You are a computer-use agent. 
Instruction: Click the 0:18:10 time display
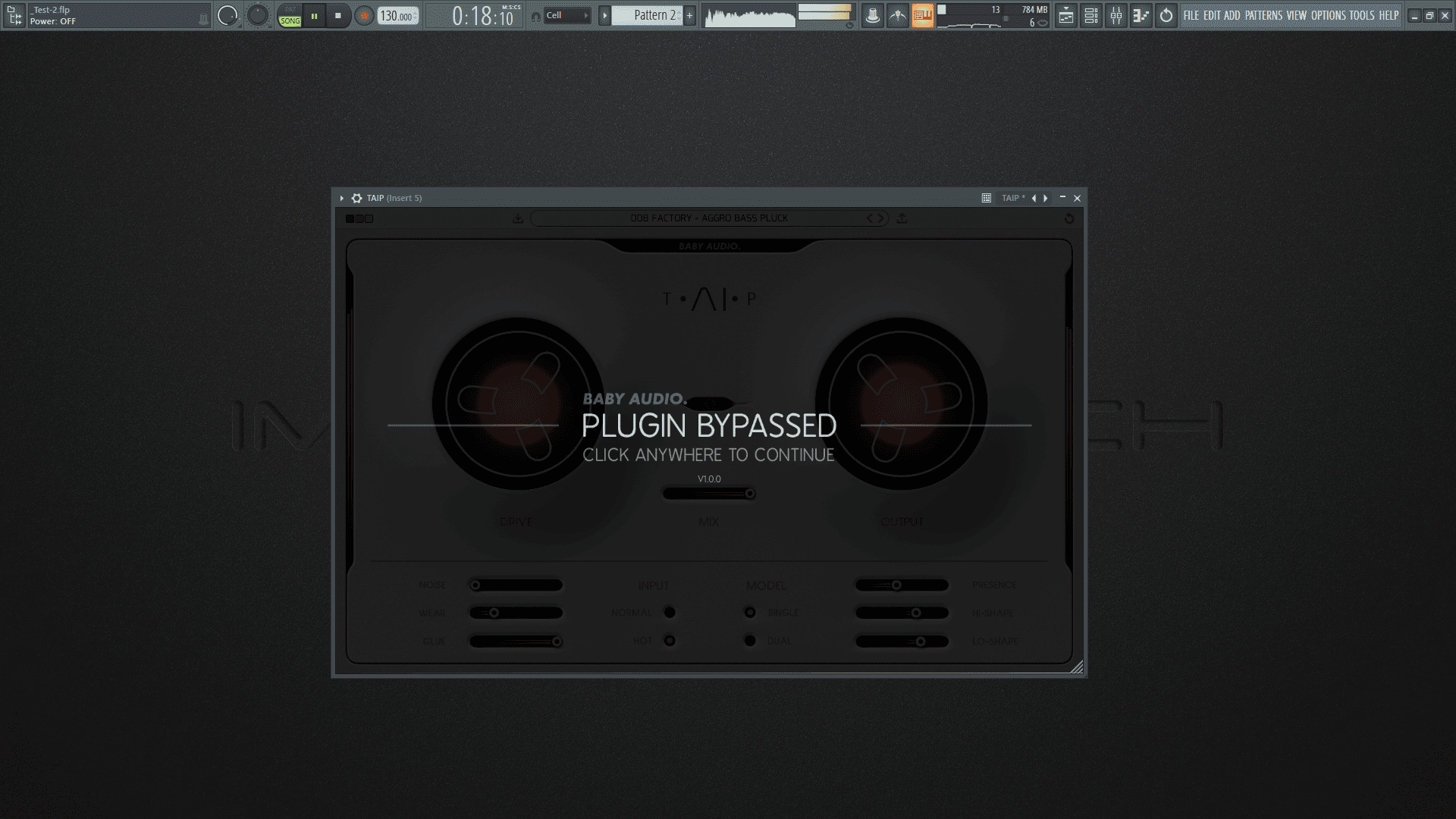[482, 15]
